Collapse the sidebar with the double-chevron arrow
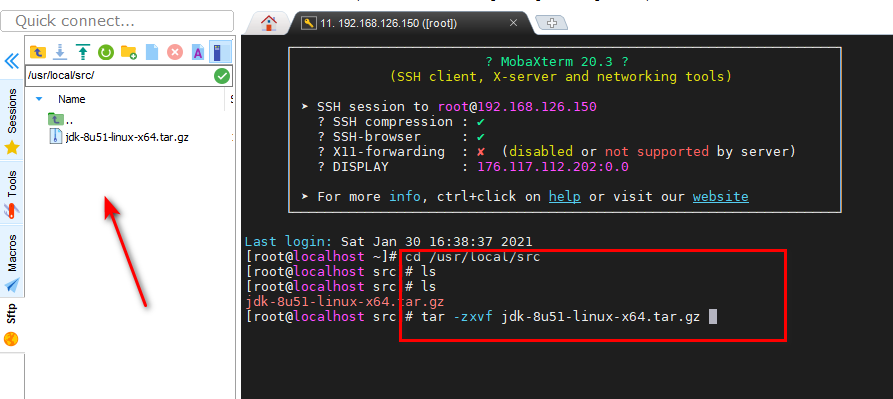The height and width of the screenshot is (399, 893). point(12,61)
